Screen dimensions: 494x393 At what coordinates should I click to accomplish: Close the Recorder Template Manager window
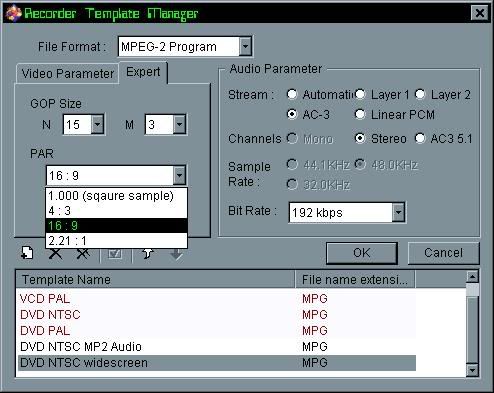coord(480,13)
